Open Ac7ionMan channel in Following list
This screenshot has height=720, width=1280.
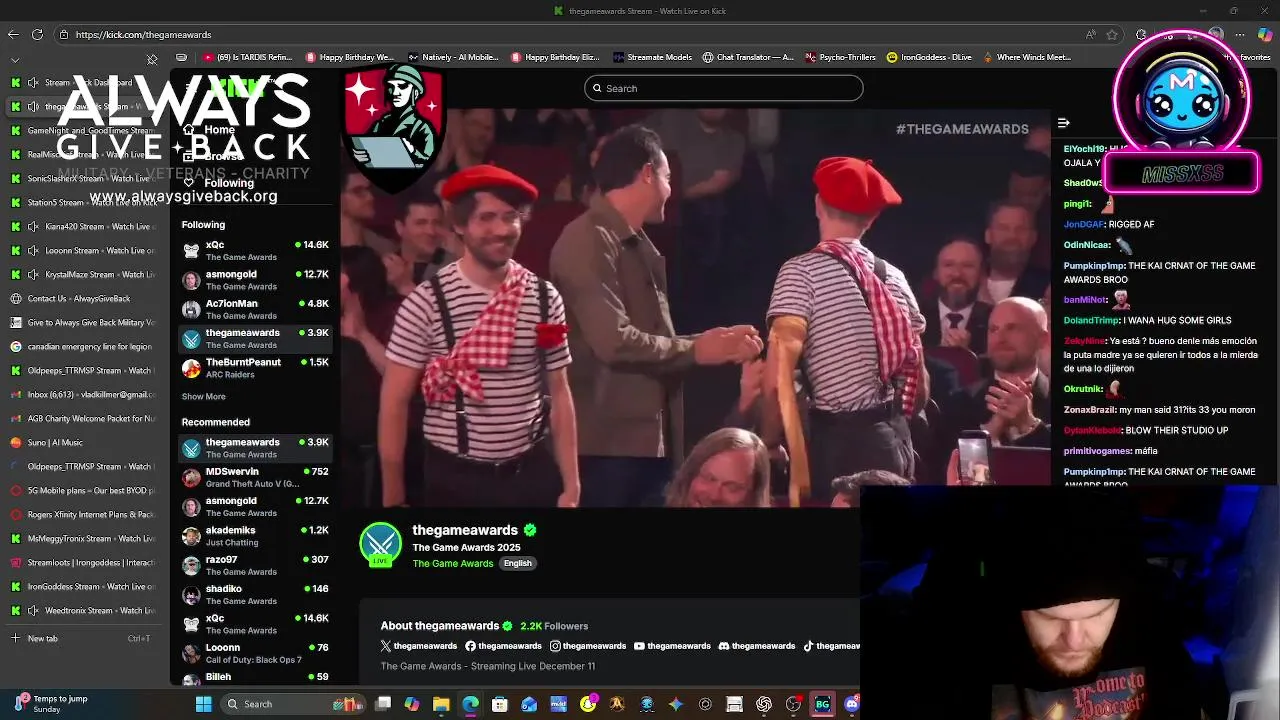tap(255, 309)
